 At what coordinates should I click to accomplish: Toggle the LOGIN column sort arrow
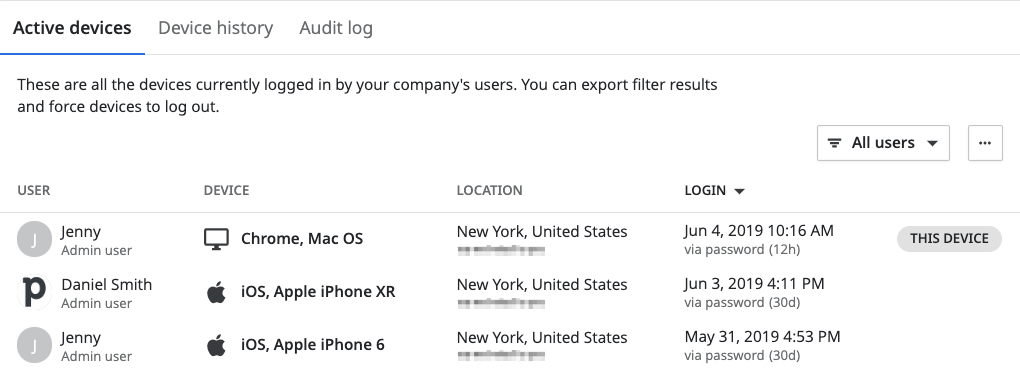(739, 191)
